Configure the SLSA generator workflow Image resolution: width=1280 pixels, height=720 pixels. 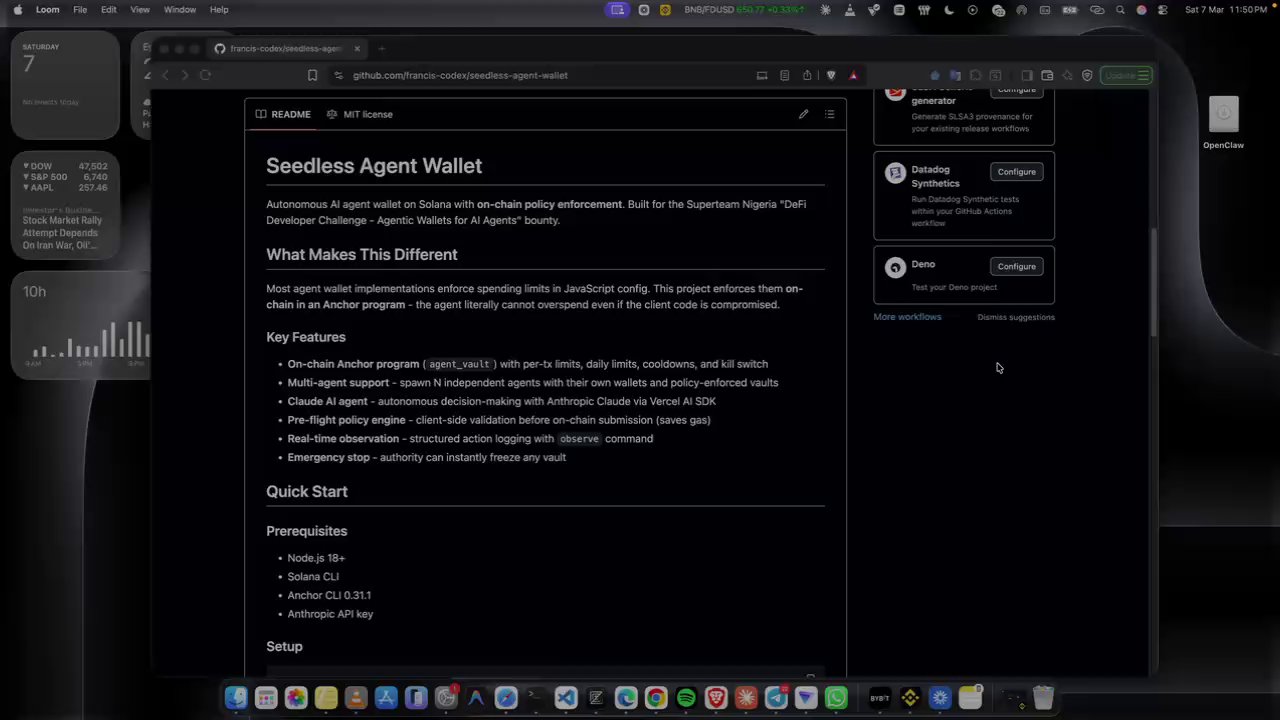pyautogui.click(x=1016, y=90)
